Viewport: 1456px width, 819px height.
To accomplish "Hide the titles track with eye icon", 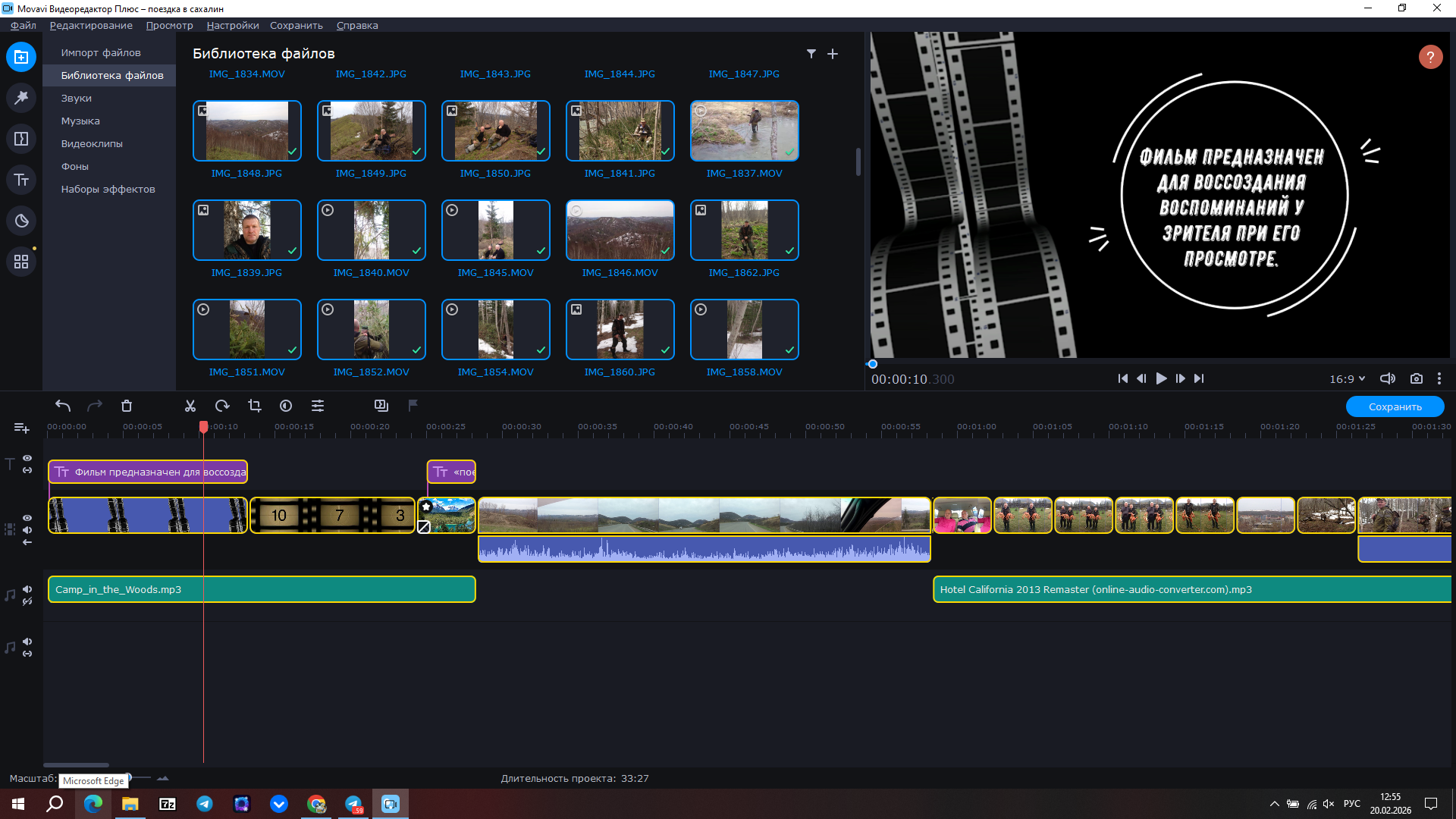I will pos(27,458).
